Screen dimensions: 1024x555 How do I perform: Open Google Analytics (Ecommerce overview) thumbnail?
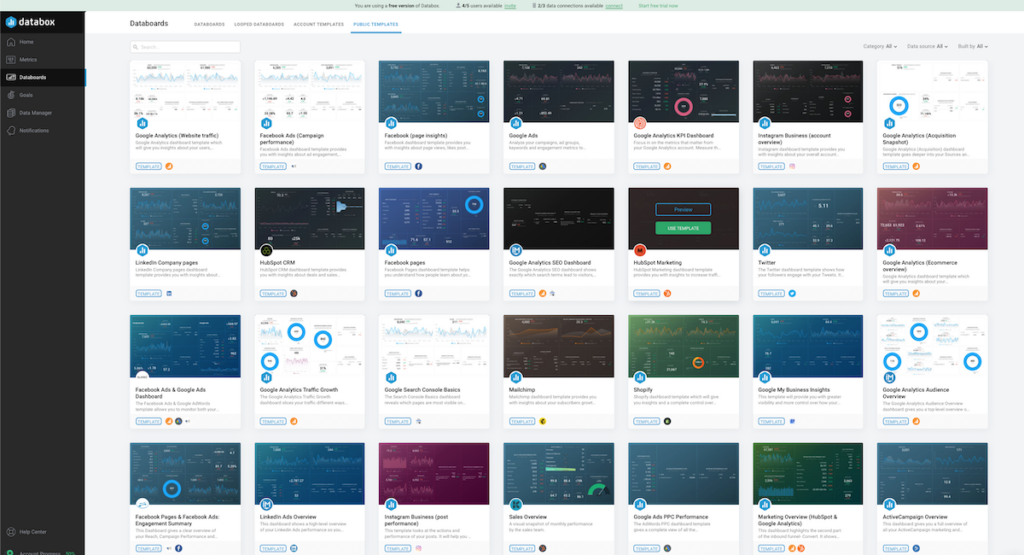(x=932, y=219)
